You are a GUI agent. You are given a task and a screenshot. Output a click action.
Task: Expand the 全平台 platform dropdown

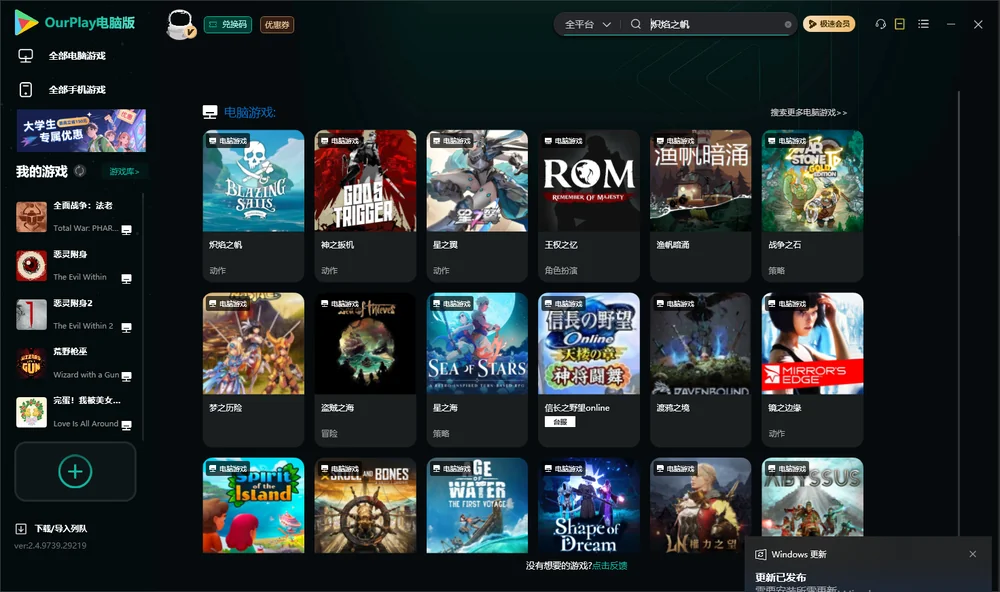click(x=587, y=24)
